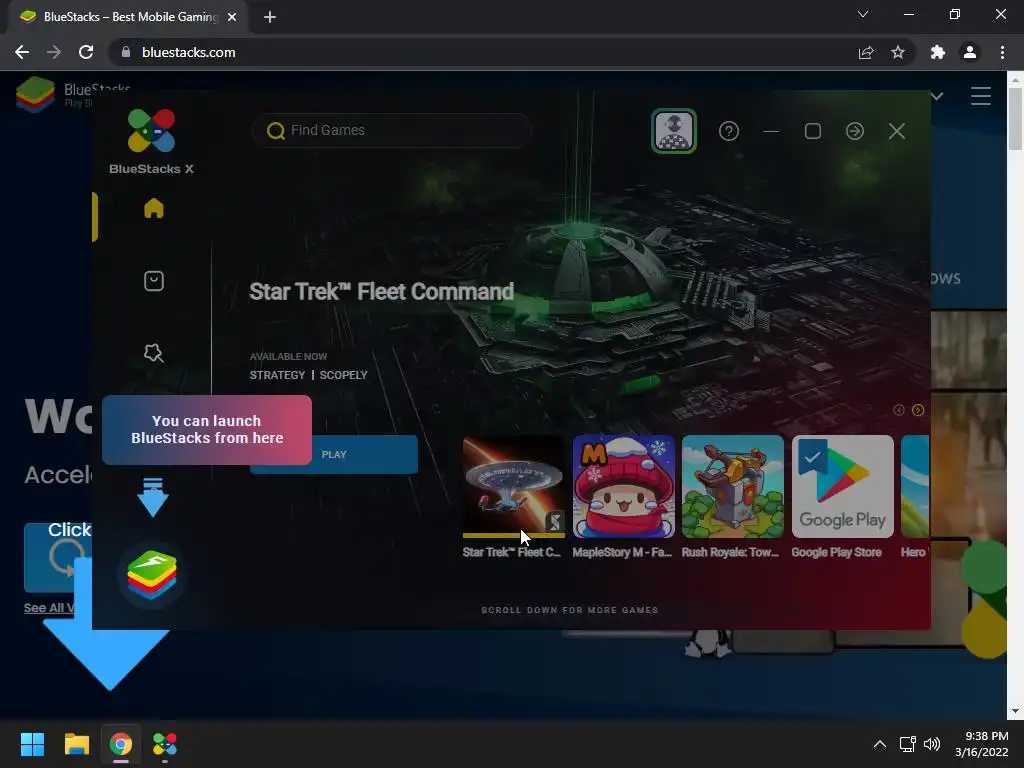Open the Windows Start menu
The height and width of the screenshot is (768, 1024).
(x=32, y=744)
